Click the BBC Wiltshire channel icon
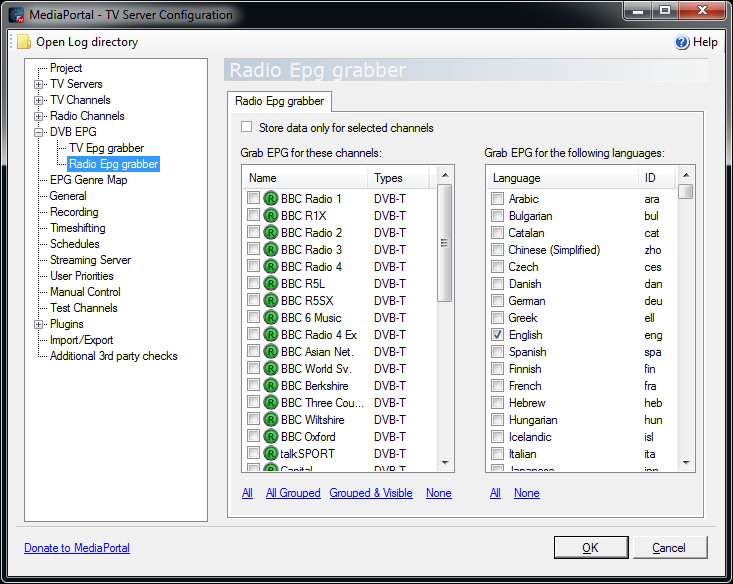This screenshot has width=733, height=584. coord(271,419)
